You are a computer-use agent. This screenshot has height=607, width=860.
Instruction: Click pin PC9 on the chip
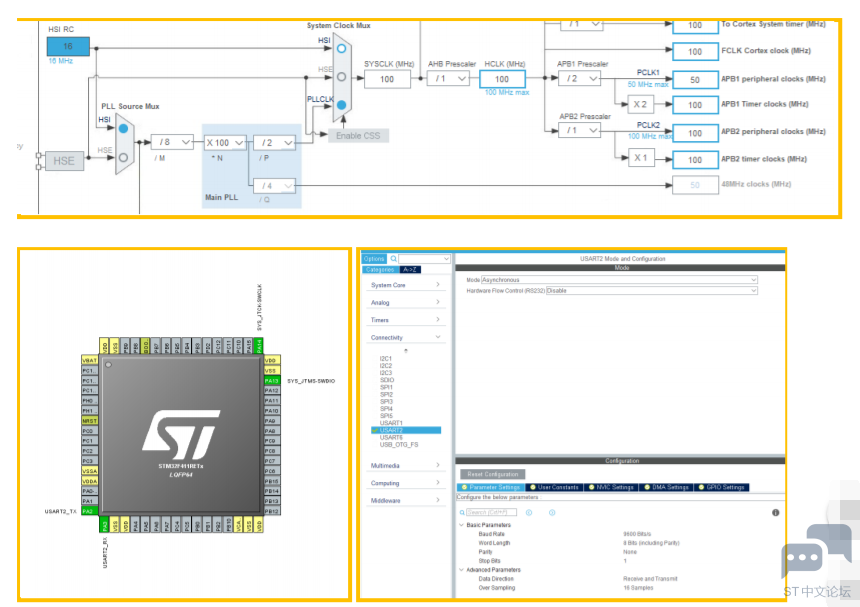[272, 441]
